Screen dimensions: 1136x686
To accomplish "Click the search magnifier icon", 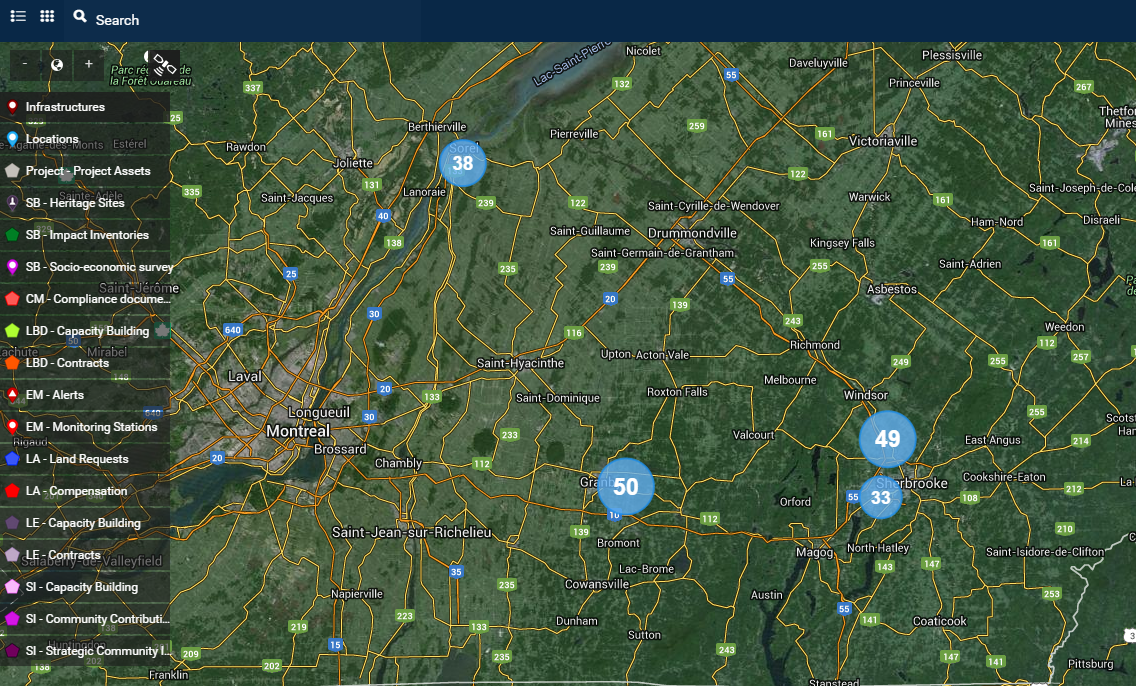I will (x=80, y=16).
